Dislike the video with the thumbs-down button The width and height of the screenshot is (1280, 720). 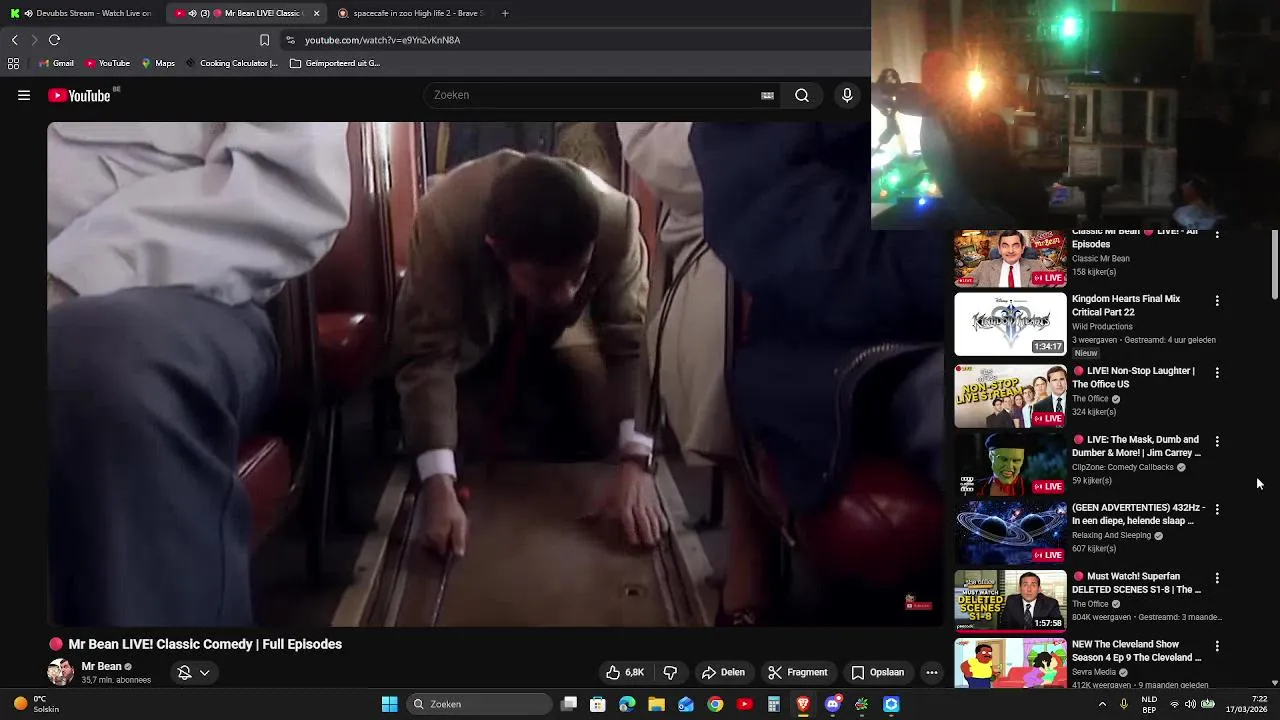[670, 672]
